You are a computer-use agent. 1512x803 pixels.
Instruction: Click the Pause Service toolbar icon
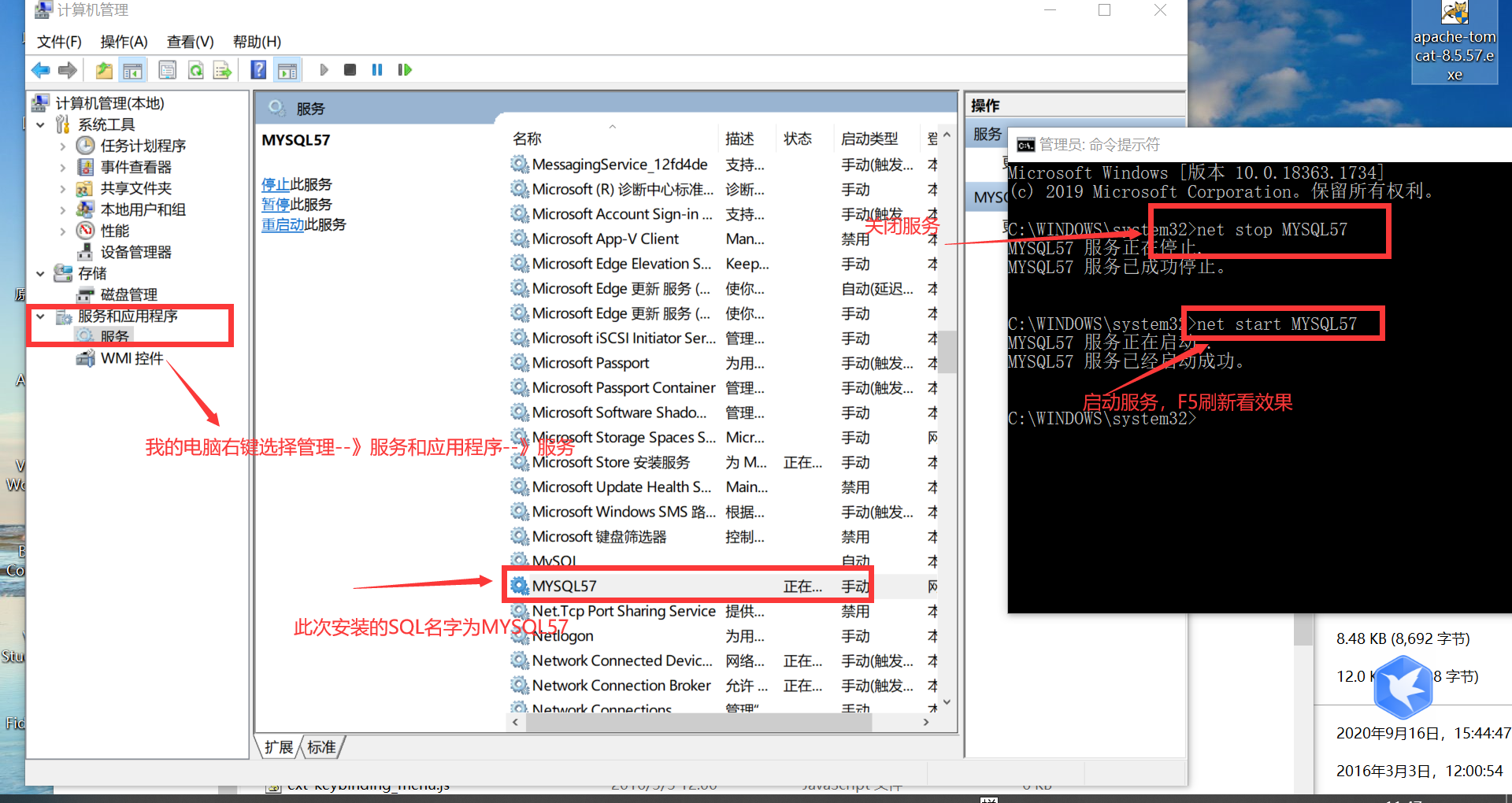click(377, 70)
